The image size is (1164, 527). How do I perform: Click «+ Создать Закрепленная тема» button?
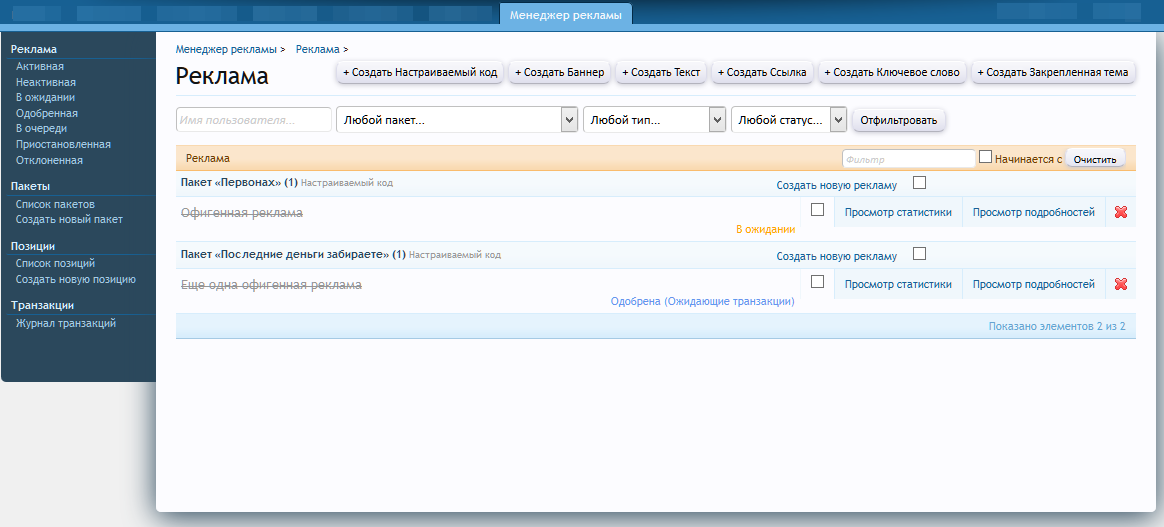click(1053, 73)
